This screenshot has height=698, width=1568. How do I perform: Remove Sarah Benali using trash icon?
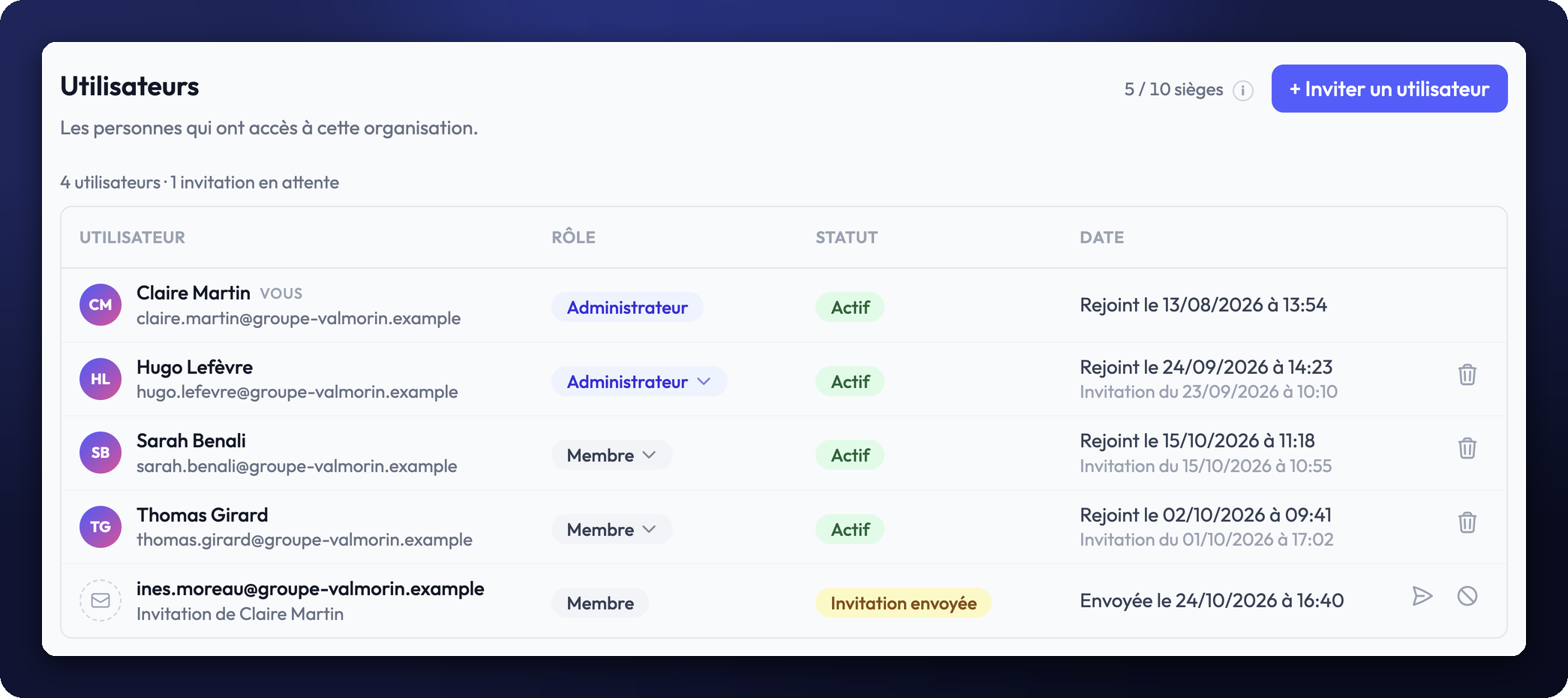coord(1467,448)
